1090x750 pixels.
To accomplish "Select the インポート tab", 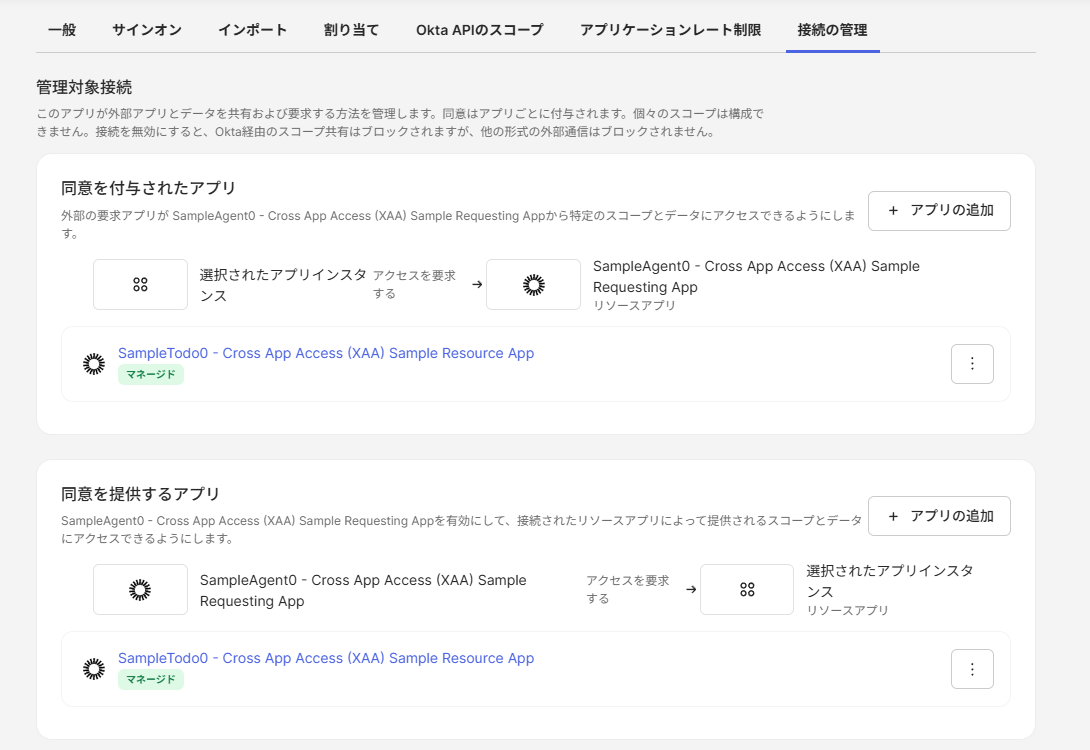I will (253, 30).
